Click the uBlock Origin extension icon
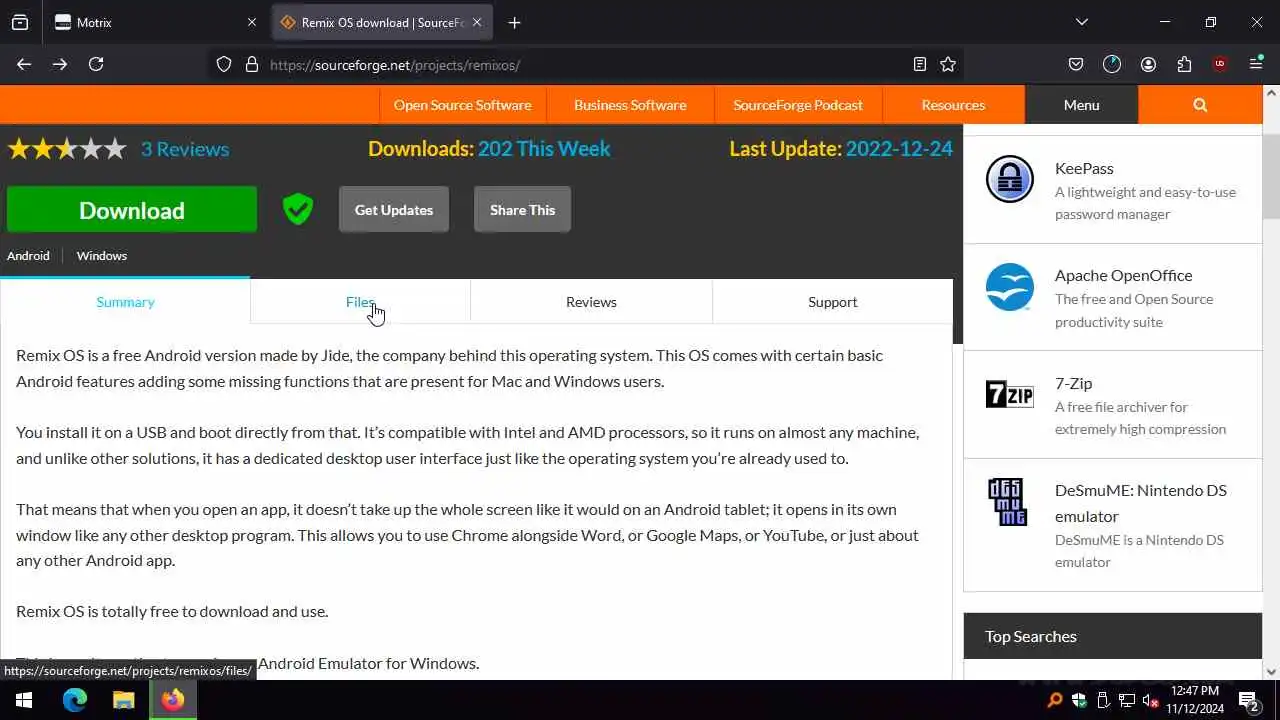This screenshot has height=720, width=1280. pyautogui.click(x=1220, y=64)
